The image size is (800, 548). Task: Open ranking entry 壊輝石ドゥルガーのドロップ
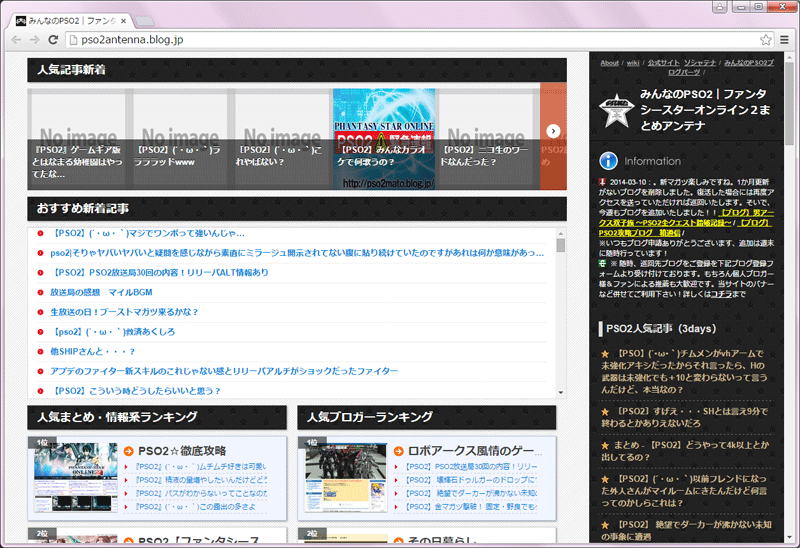point(471,480)
